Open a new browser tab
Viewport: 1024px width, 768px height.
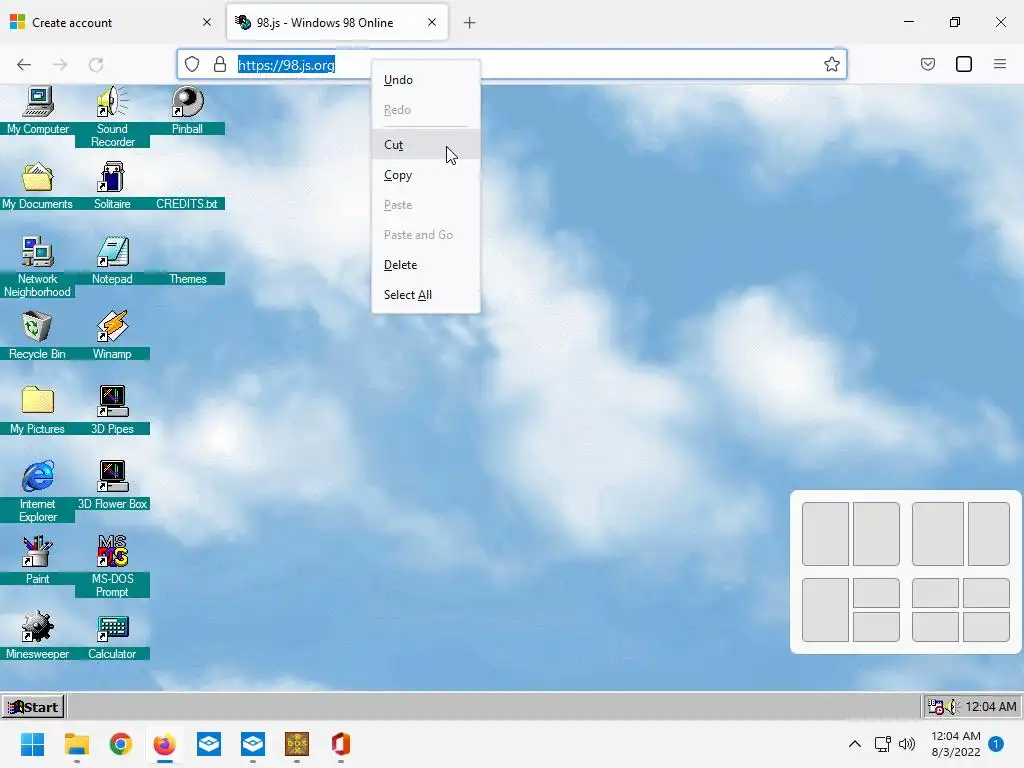pyautogui.click(x=470, y=23)
